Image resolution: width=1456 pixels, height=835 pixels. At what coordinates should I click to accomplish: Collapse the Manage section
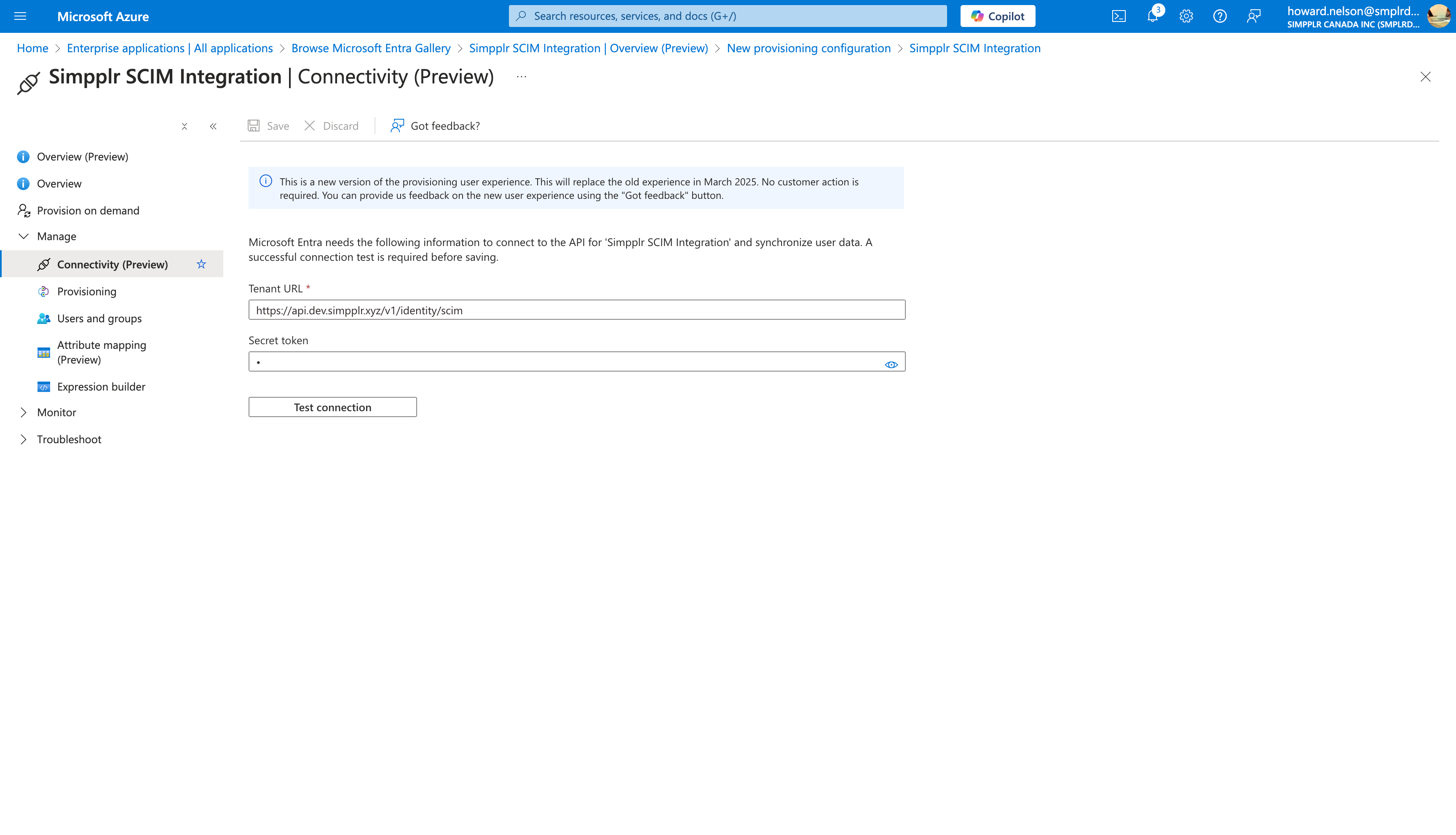click(24, 236)
